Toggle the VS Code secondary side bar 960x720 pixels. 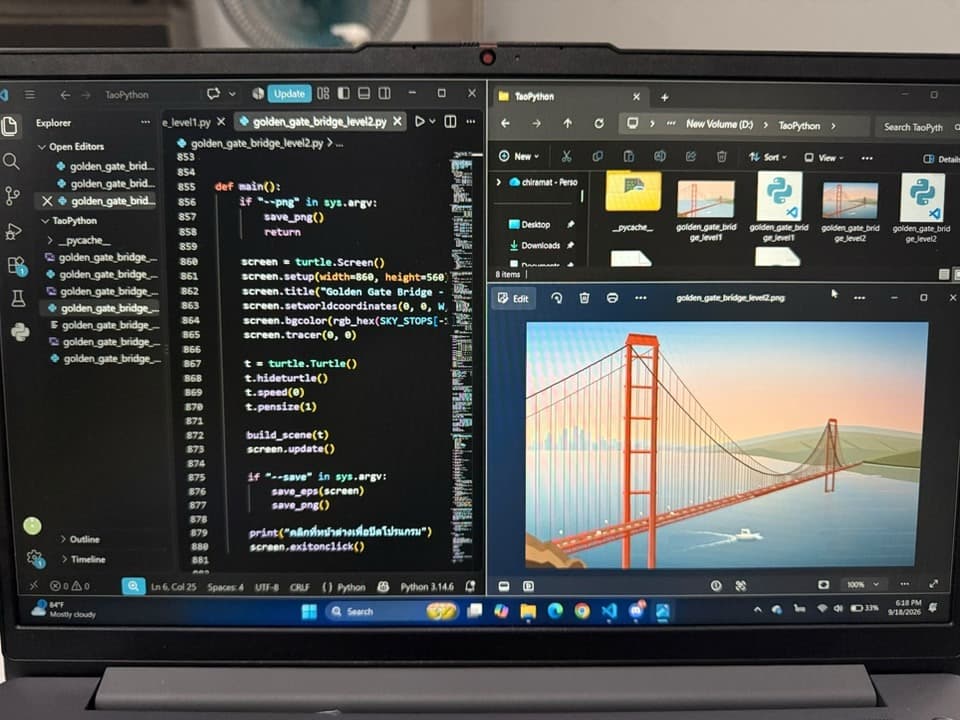tap(384, 93)
